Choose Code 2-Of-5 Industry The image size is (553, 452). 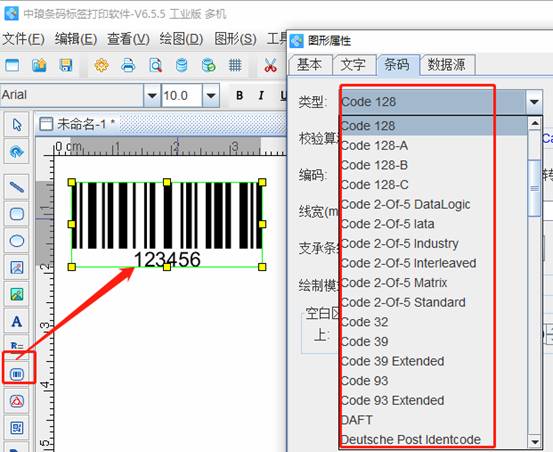(x=434, y=244)
